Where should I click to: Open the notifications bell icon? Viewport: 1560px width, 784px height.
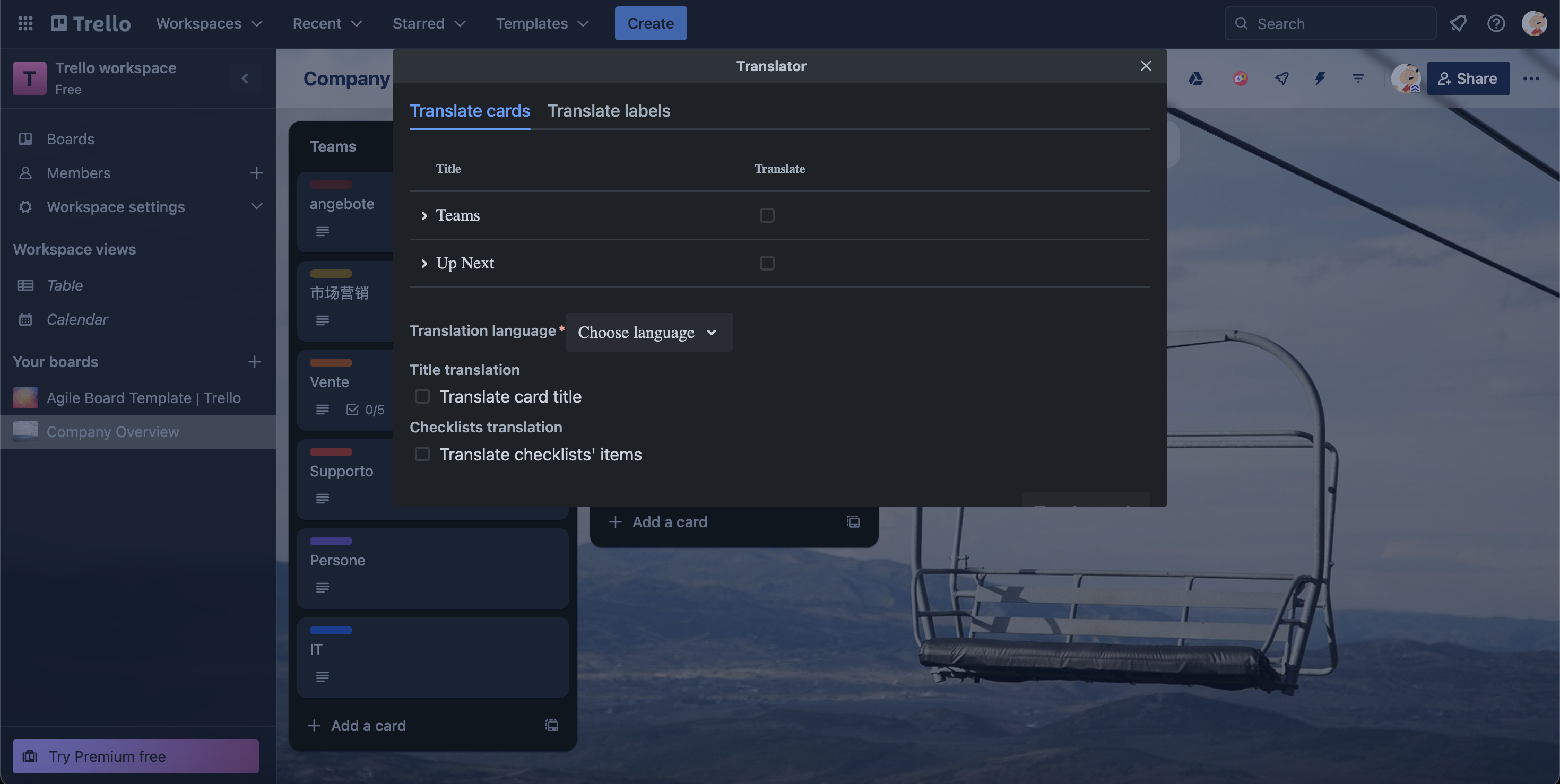point(1458,24)
